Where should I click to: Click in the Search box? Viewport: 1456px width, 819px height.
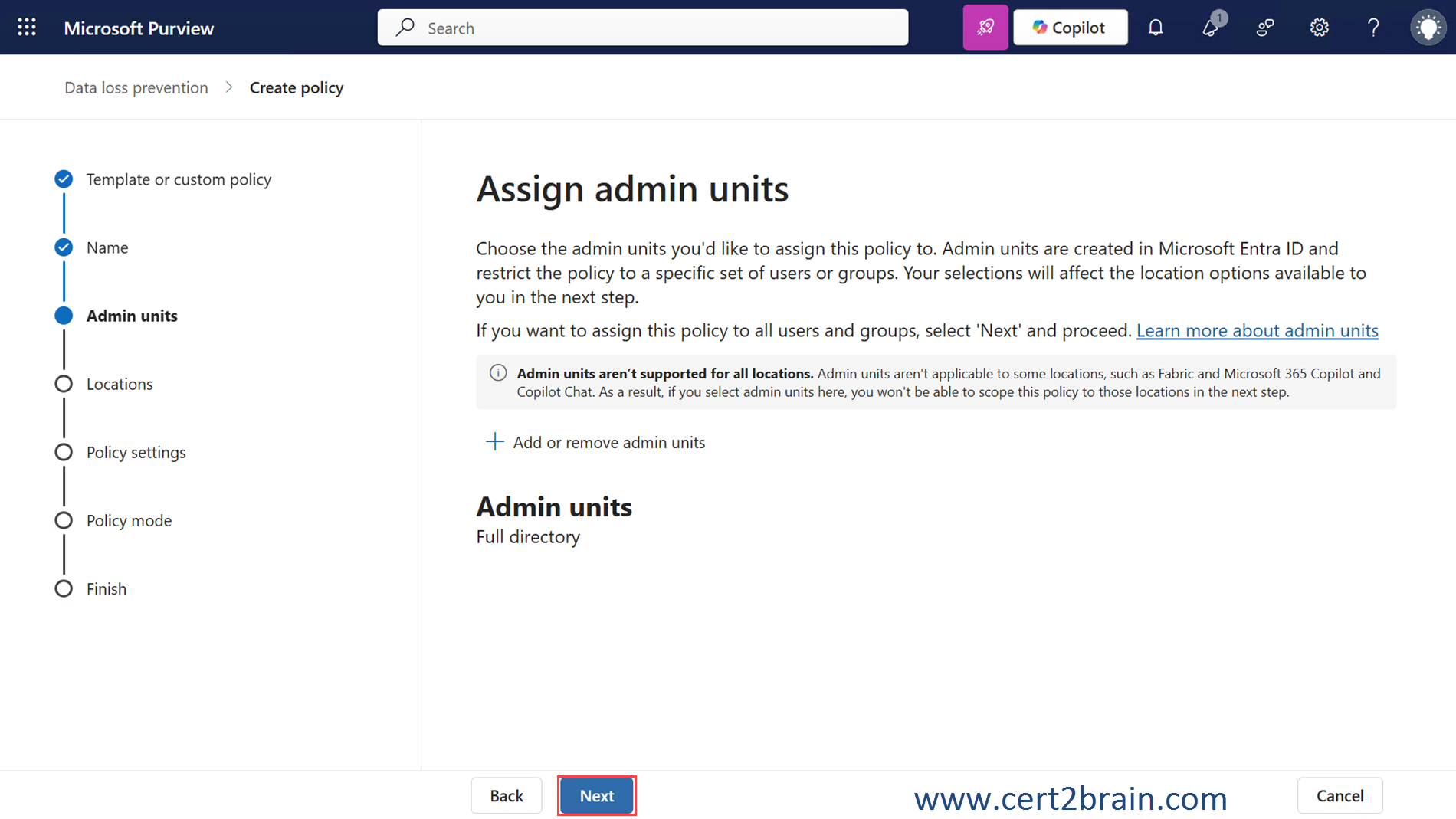pos(642,28)
